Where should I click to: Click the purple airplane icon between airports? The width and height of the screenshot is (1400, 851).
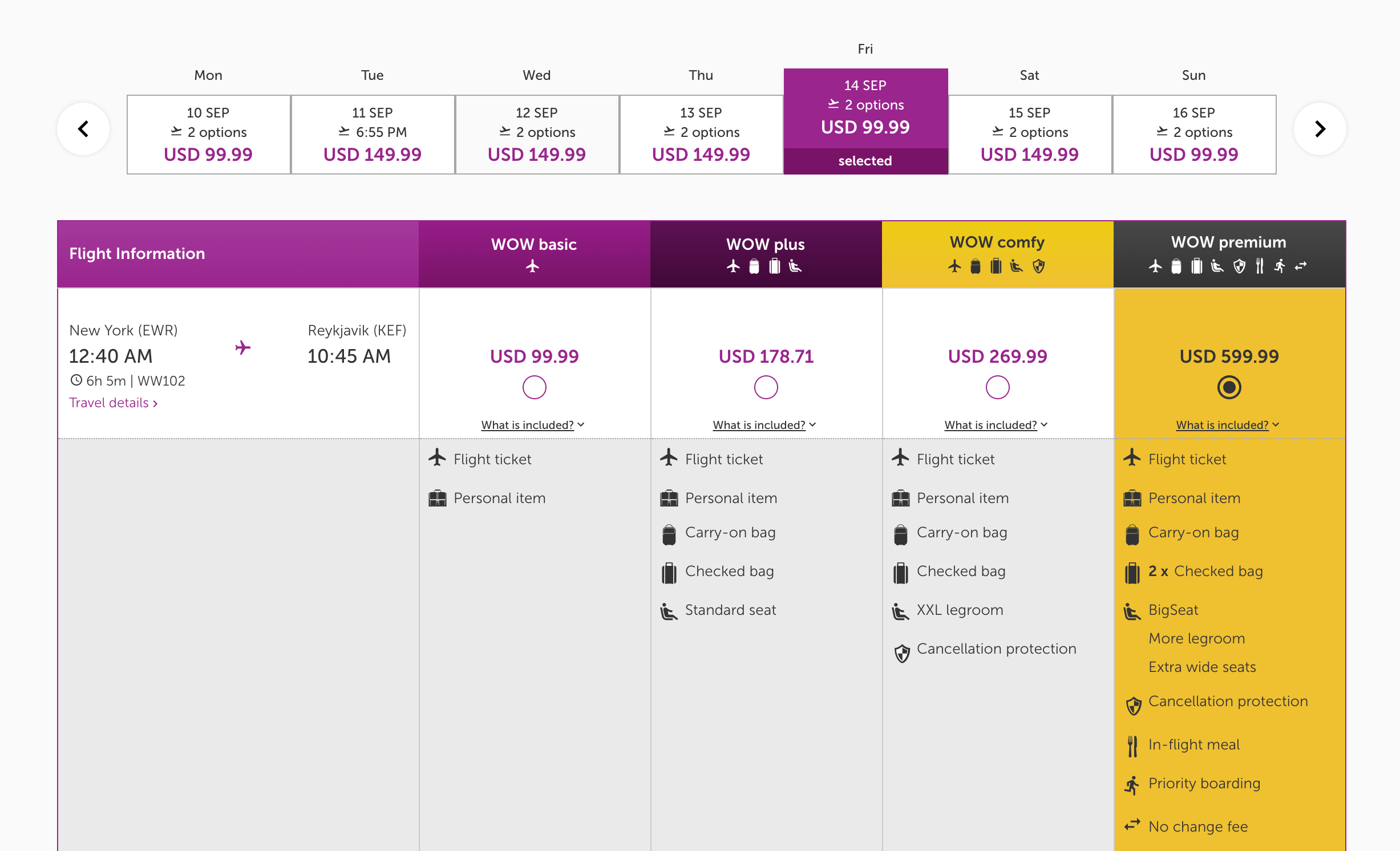click(242, 347)
